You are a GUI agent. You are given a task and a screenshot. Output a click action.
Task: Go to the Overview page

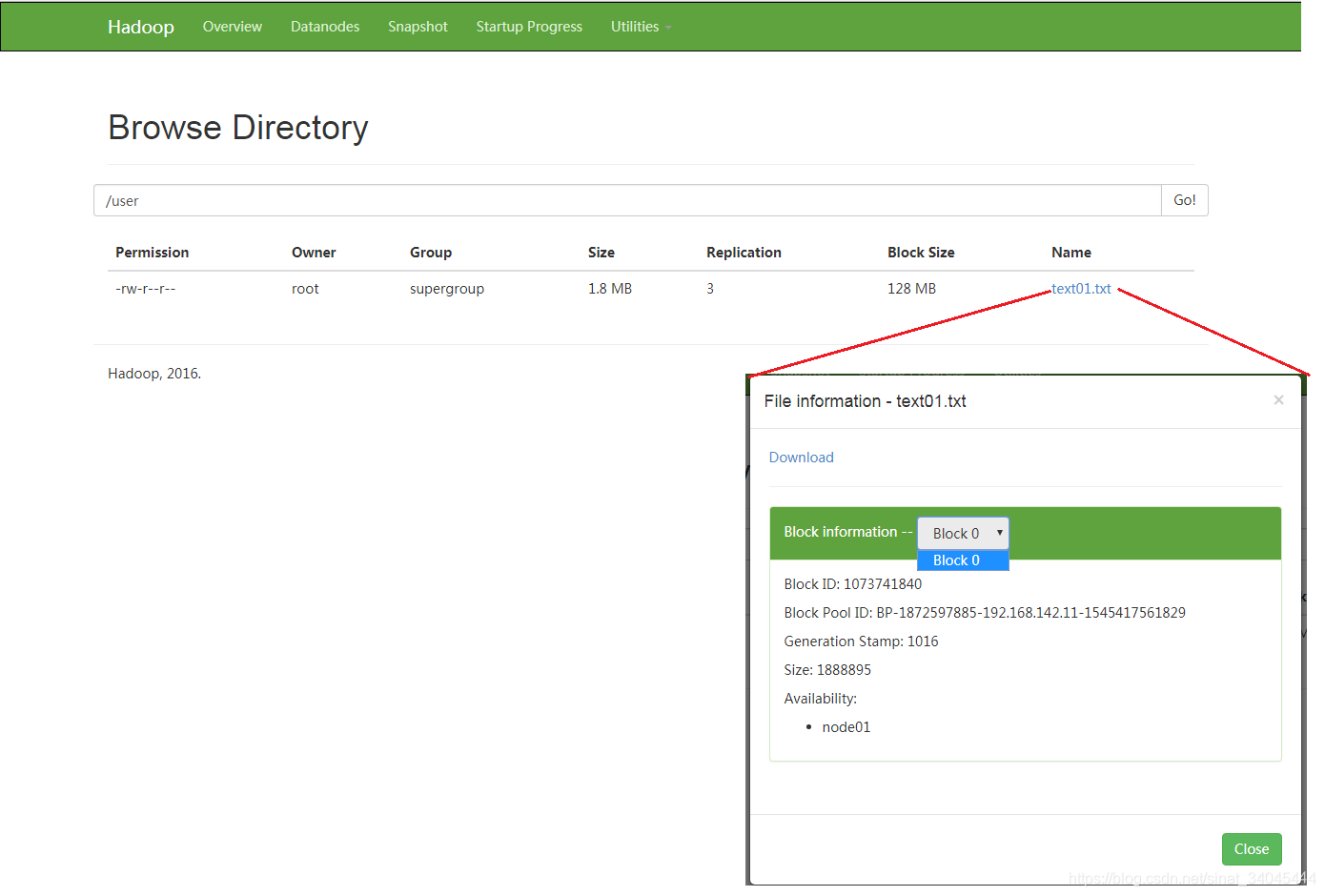233,27
